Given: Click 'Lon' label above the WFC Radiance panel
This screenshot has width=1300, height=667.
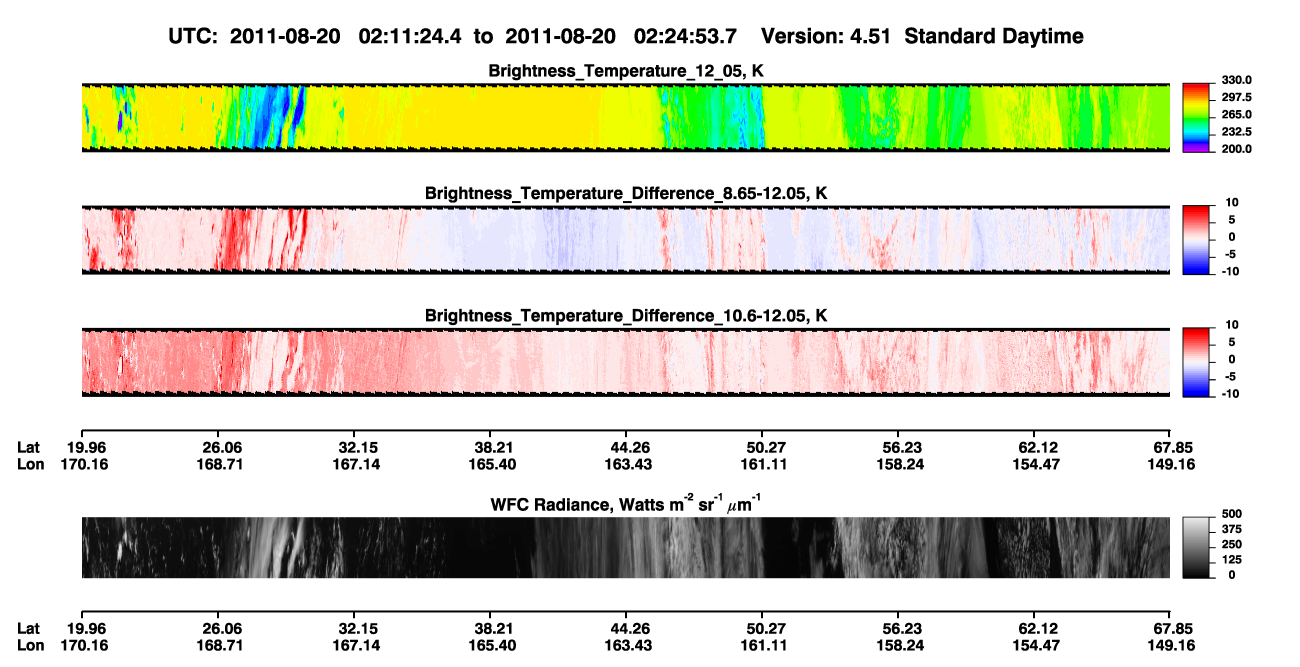Looking at the screenshot, I should [31, 465].
